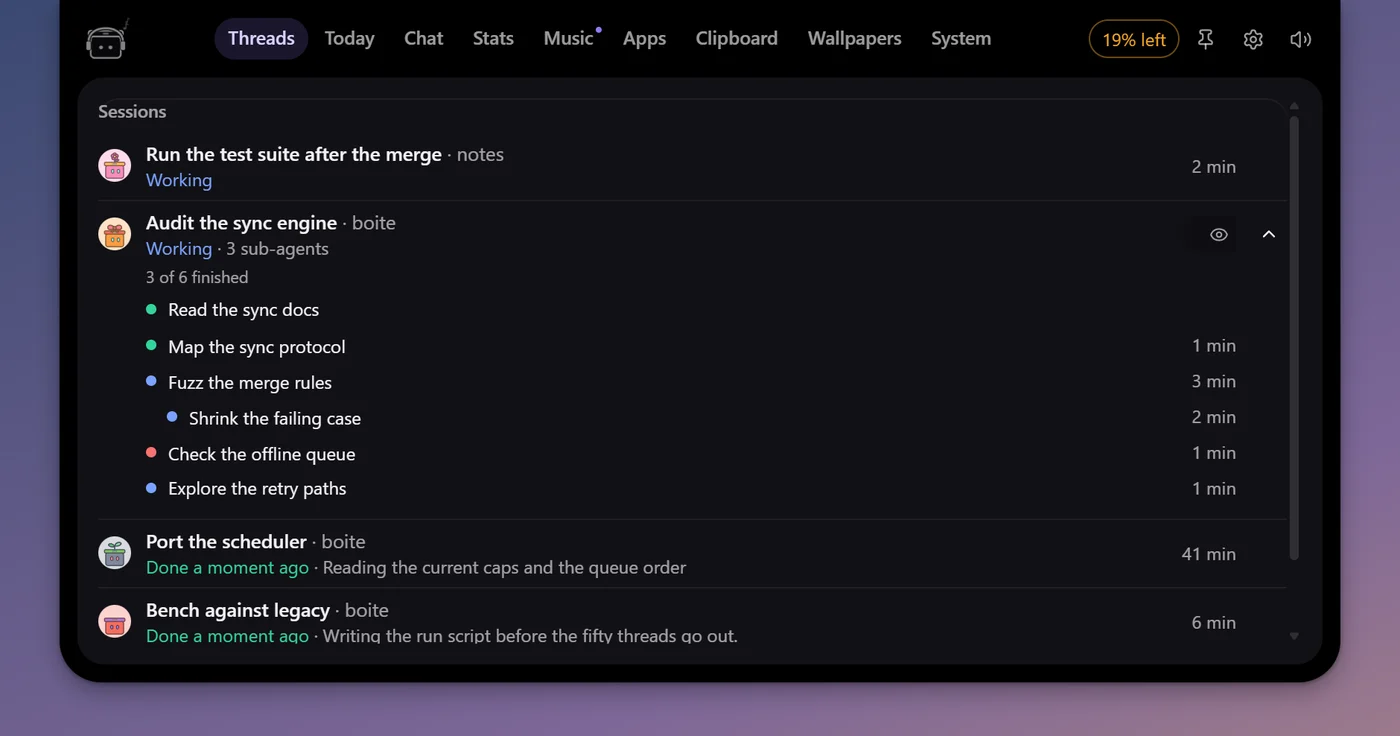Toggle the eye icon on Audit the sync engine

point(1218,234)
